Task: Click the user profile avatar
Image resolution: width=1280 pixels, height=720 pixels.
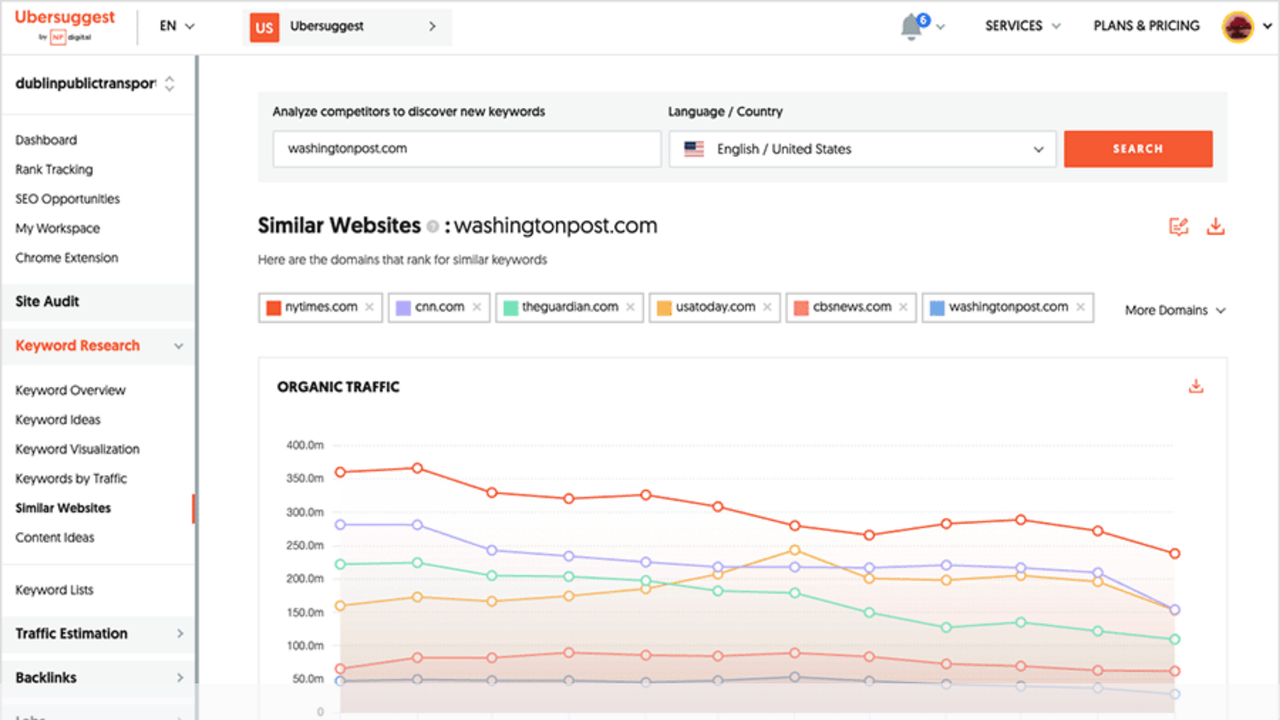Action: (x=1238, y=27)
